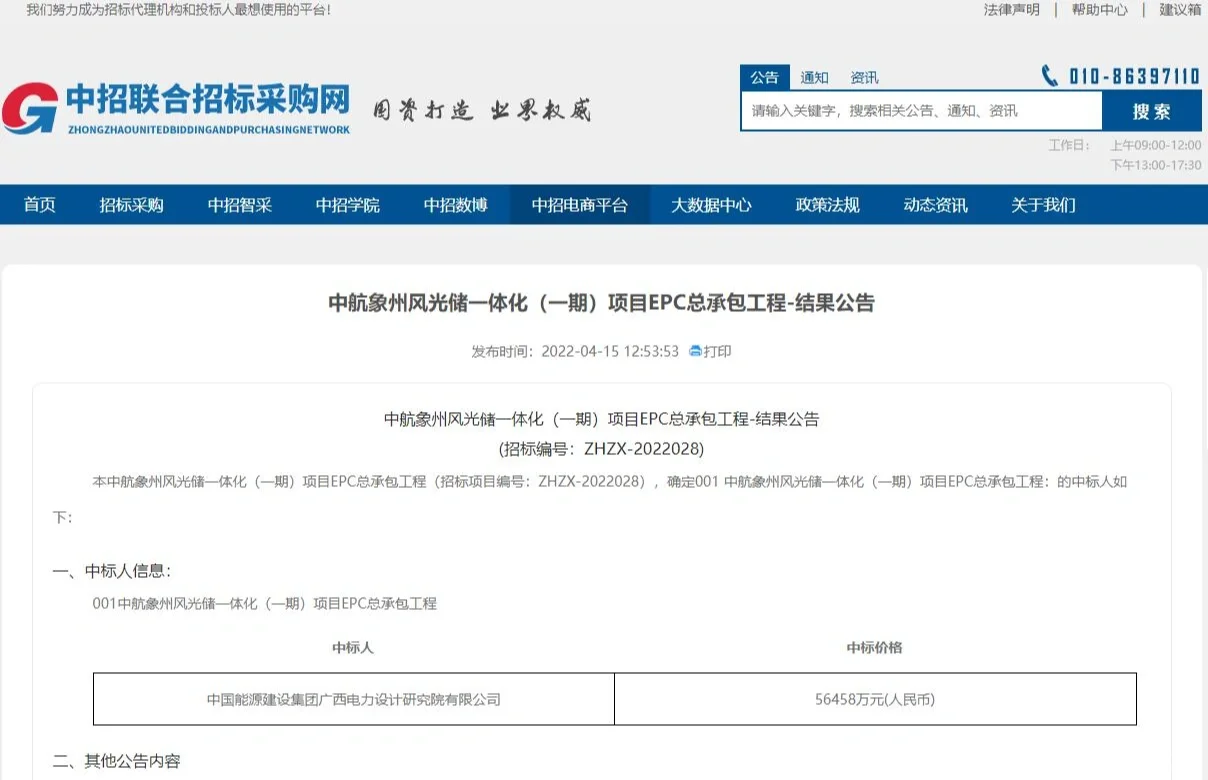This screenshot has width=1208, height=780.
Task: Click the 搜索 search button
Action: (1152, 111)
